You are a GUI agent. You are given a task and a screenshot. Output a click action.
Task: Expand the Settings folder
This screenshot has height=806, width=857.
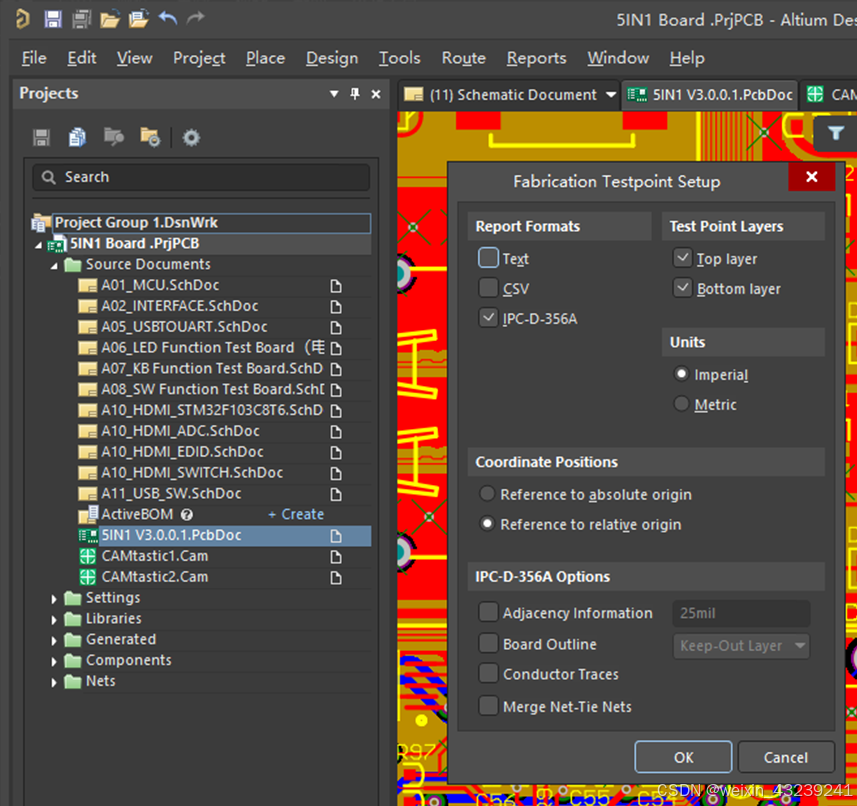click(x=54, y=599)
